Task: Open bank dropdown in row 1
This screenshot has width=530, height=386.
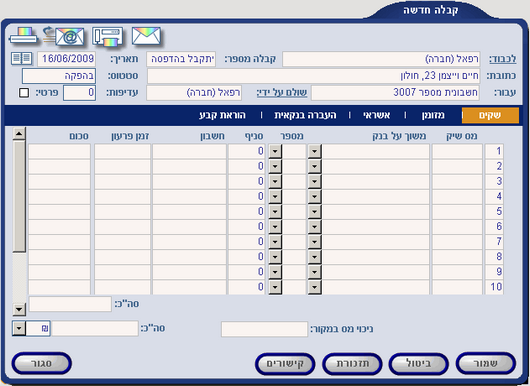Action: click(x=315, y=151)
